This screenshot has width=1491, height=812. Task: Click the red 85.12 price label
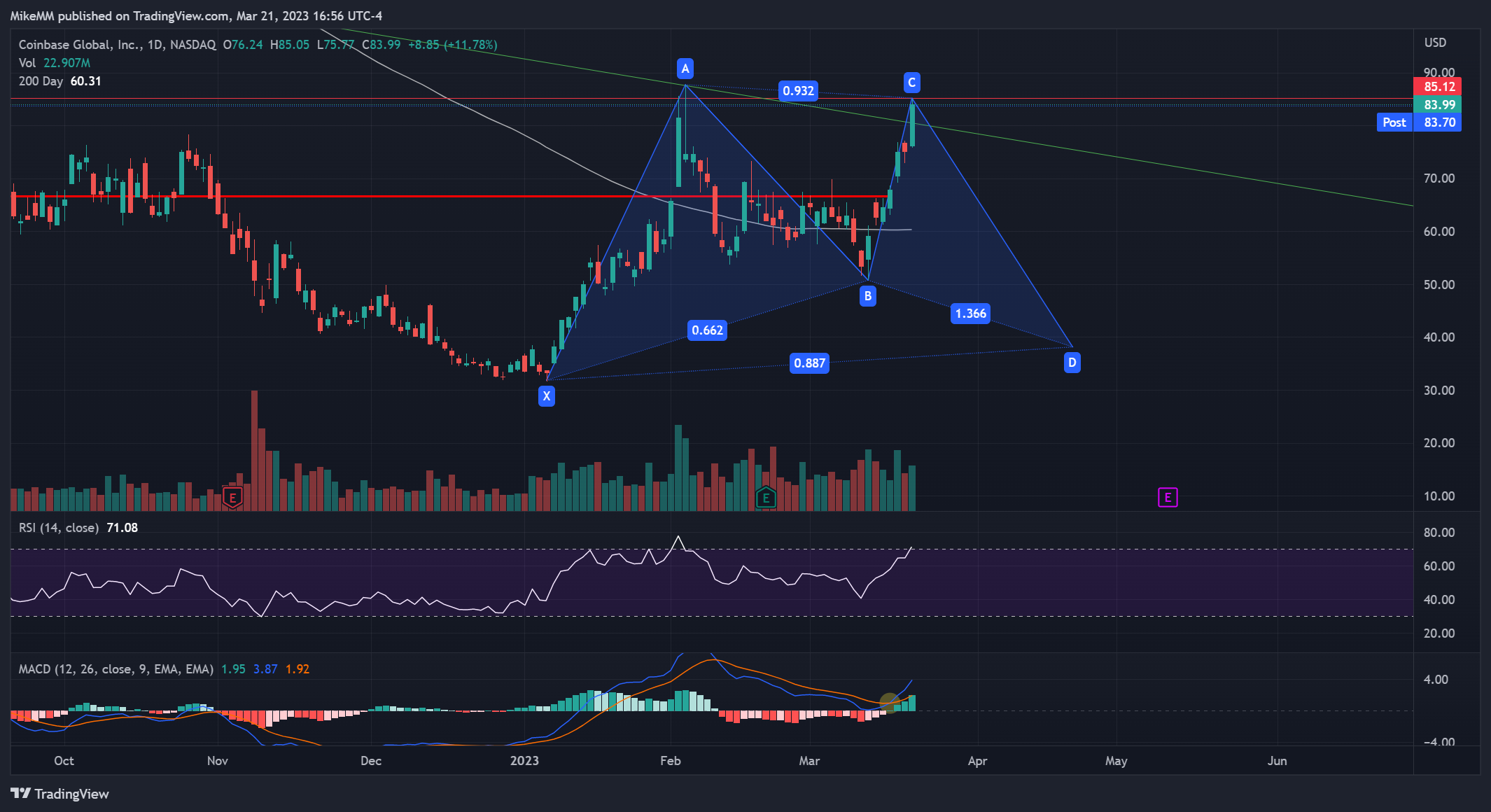[x=1438, y=87]
